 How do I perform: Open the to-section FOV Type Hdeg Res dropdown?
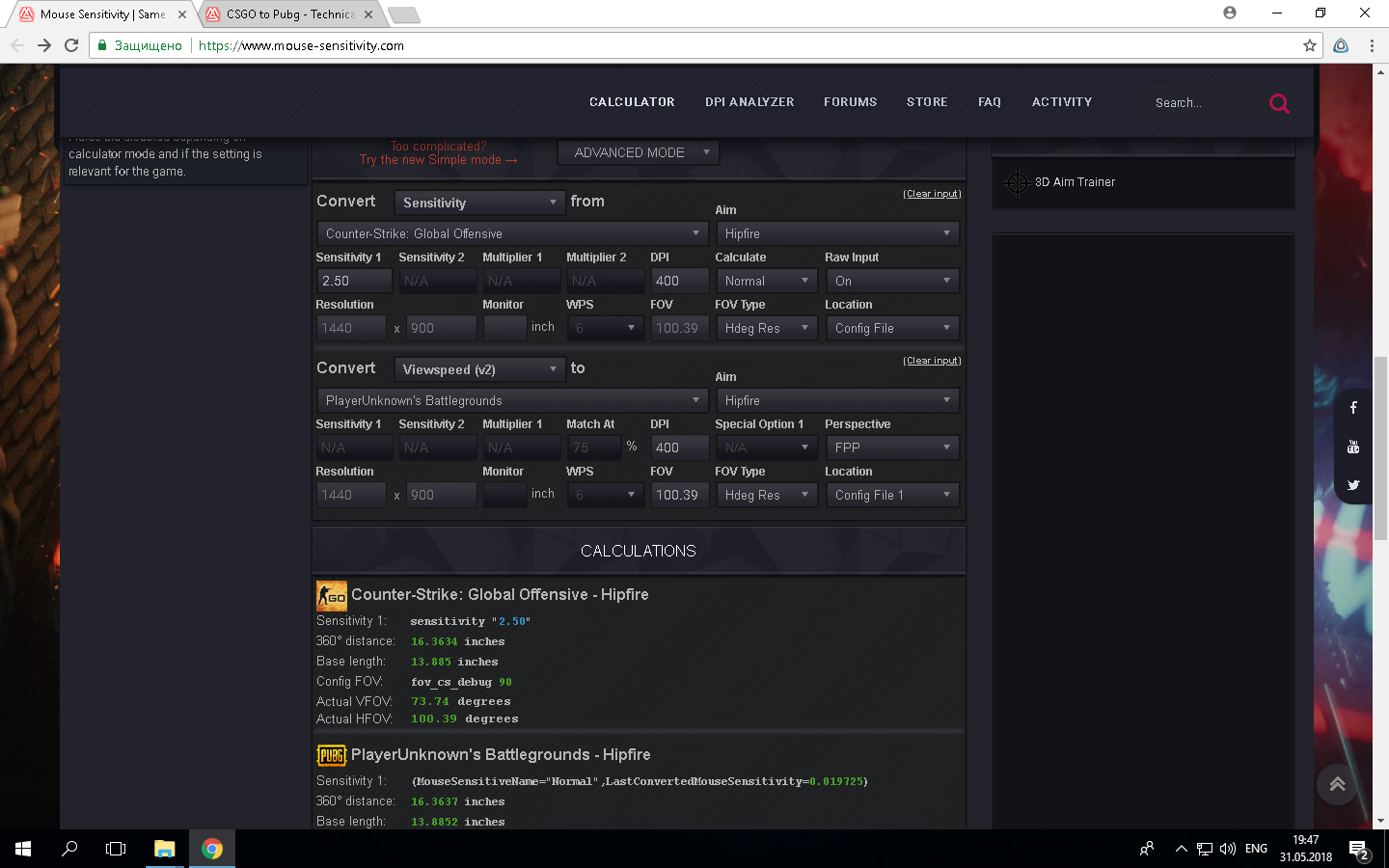point(766,495)
